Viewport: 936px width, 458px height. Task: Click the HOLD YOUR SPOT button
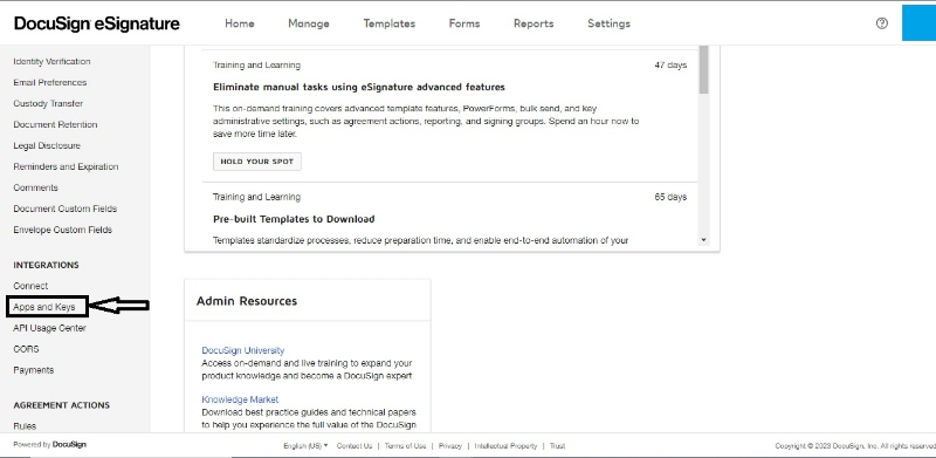257,161
